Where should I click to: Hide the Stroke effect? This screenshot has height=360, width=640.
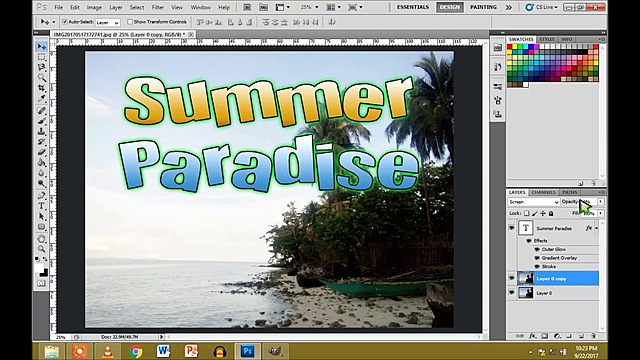coord(537,267)
